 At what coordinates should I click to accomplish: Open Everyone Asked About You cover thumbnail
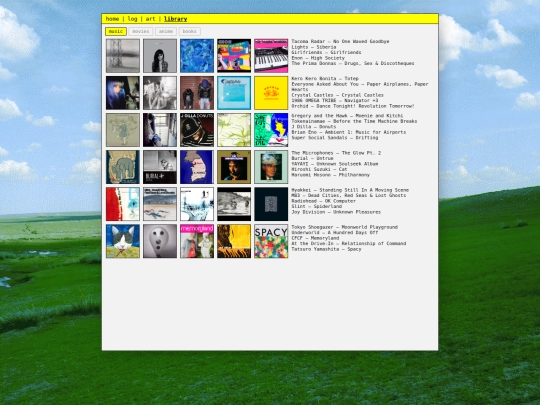[x=160, y=93]
